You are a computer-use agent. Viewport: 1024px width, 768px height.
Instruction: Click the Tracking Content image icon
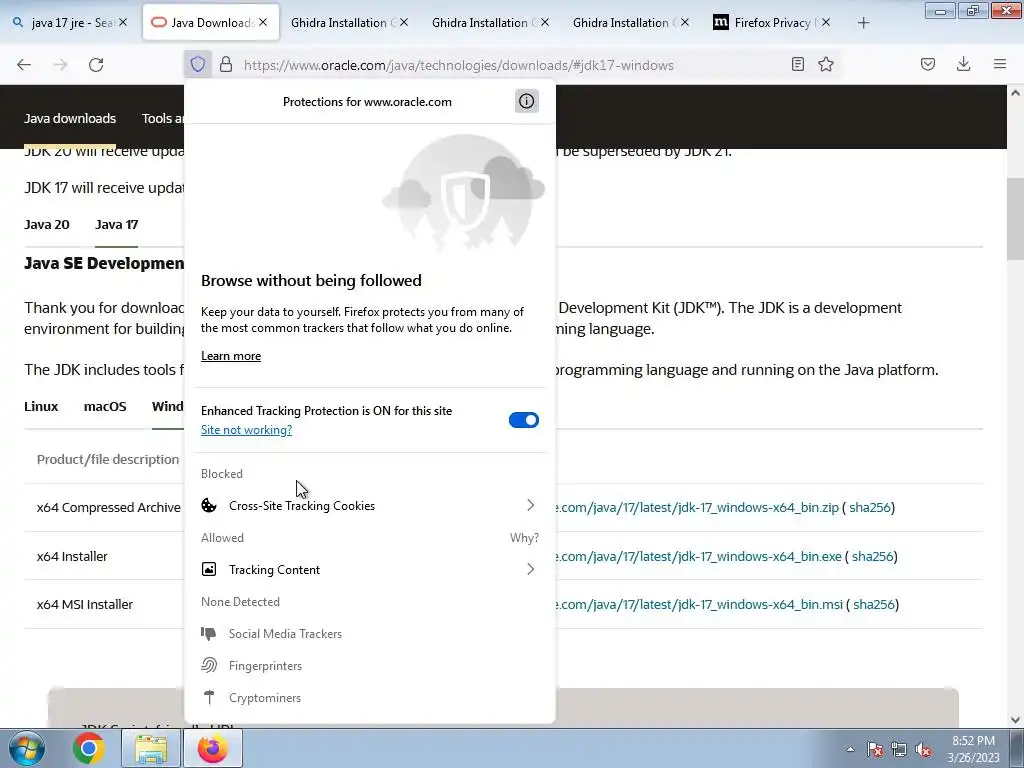coord(209,569)
